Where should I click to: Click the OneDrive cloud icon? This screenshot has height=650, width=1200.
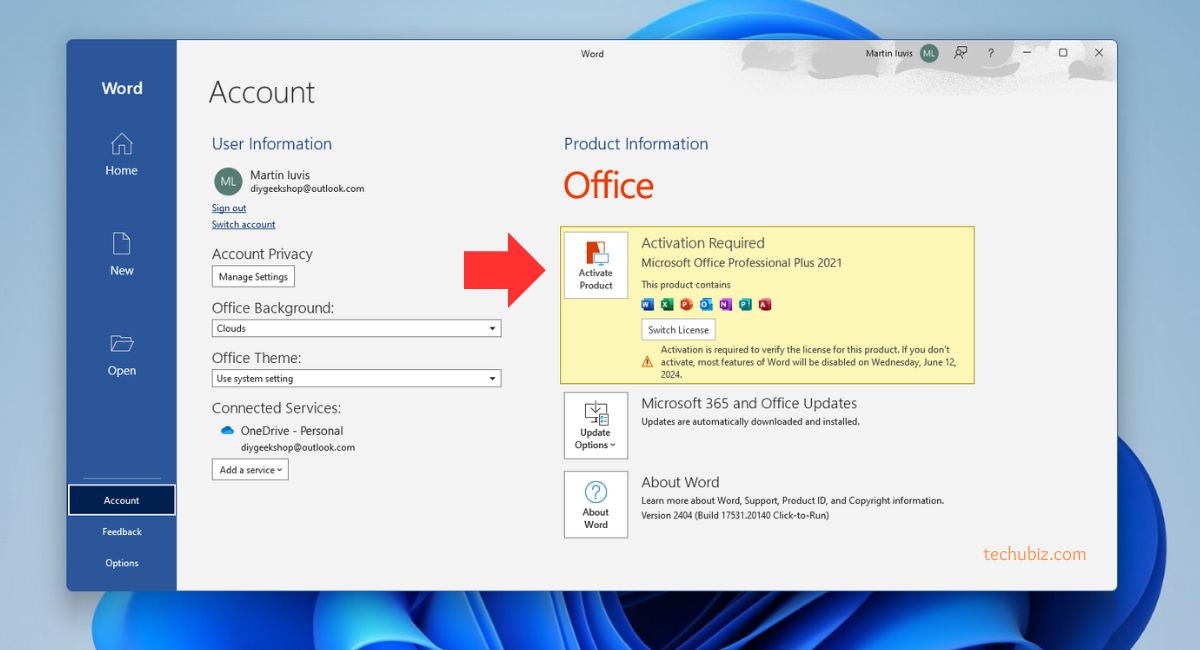[x=227, y=431]
